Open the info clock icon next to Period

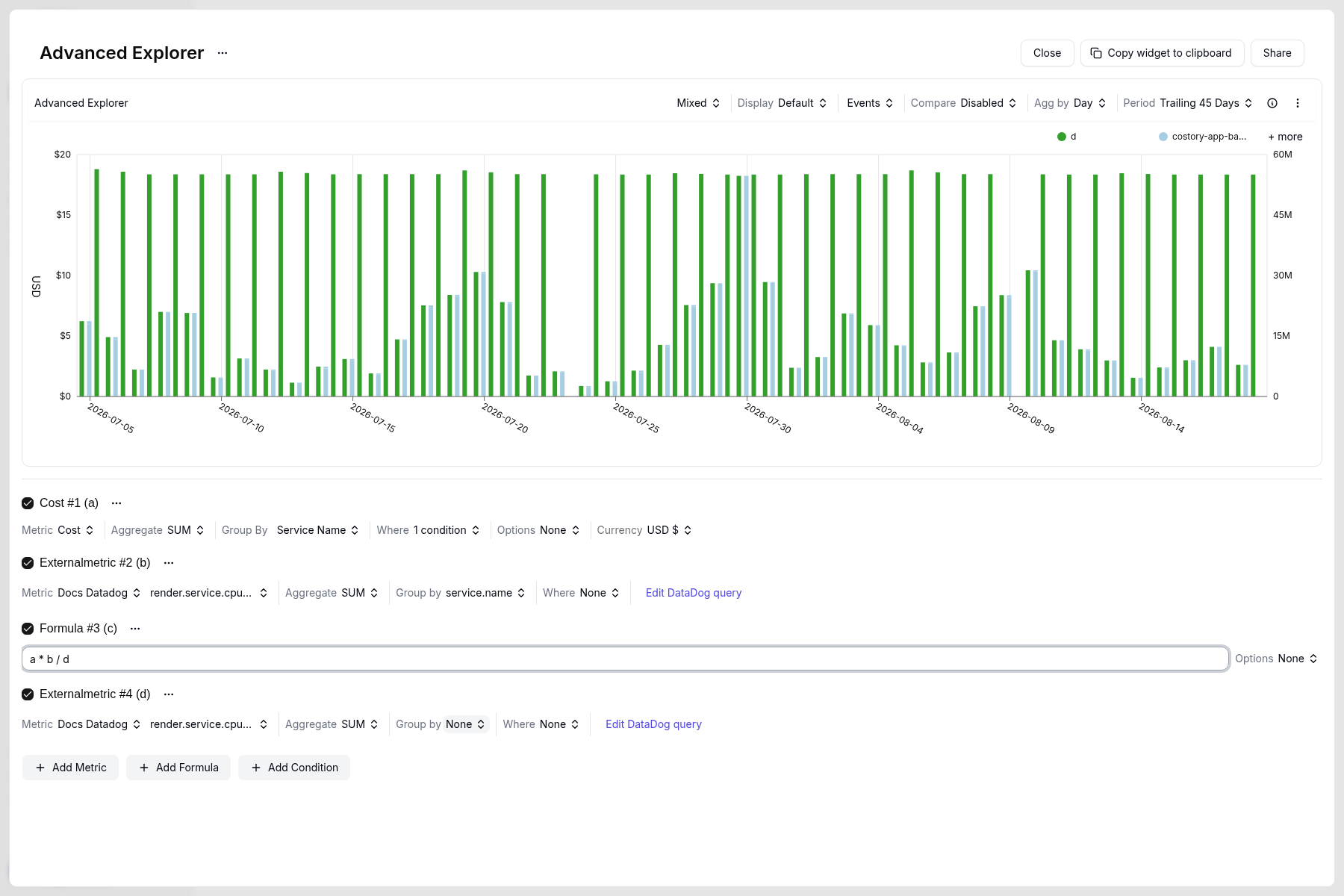click(1272, 103)
